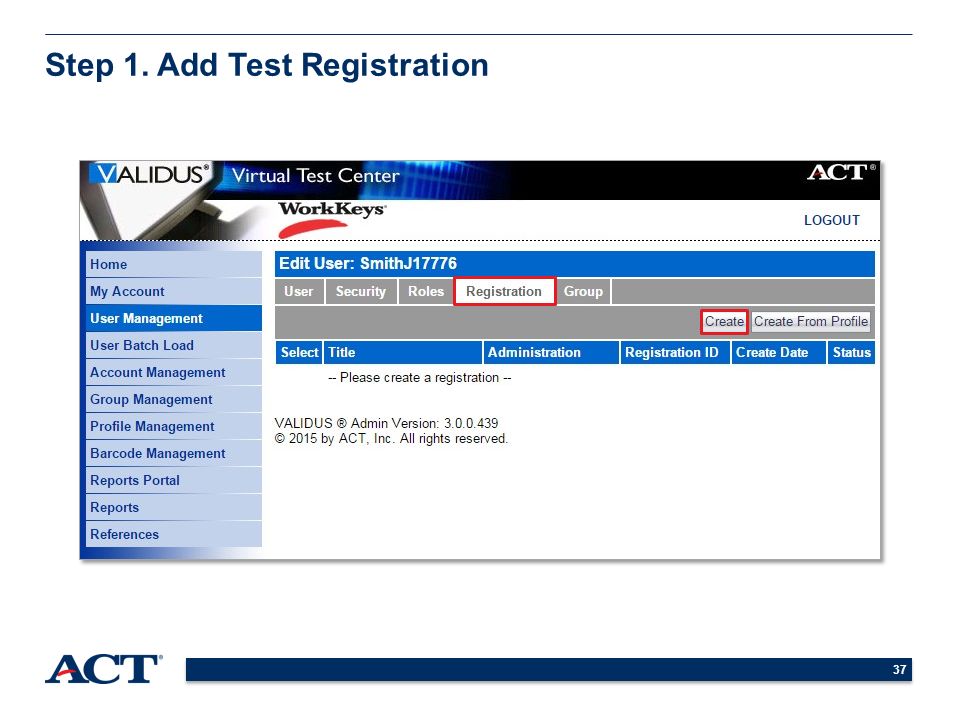Click the Select column header

tap(299, 353)
